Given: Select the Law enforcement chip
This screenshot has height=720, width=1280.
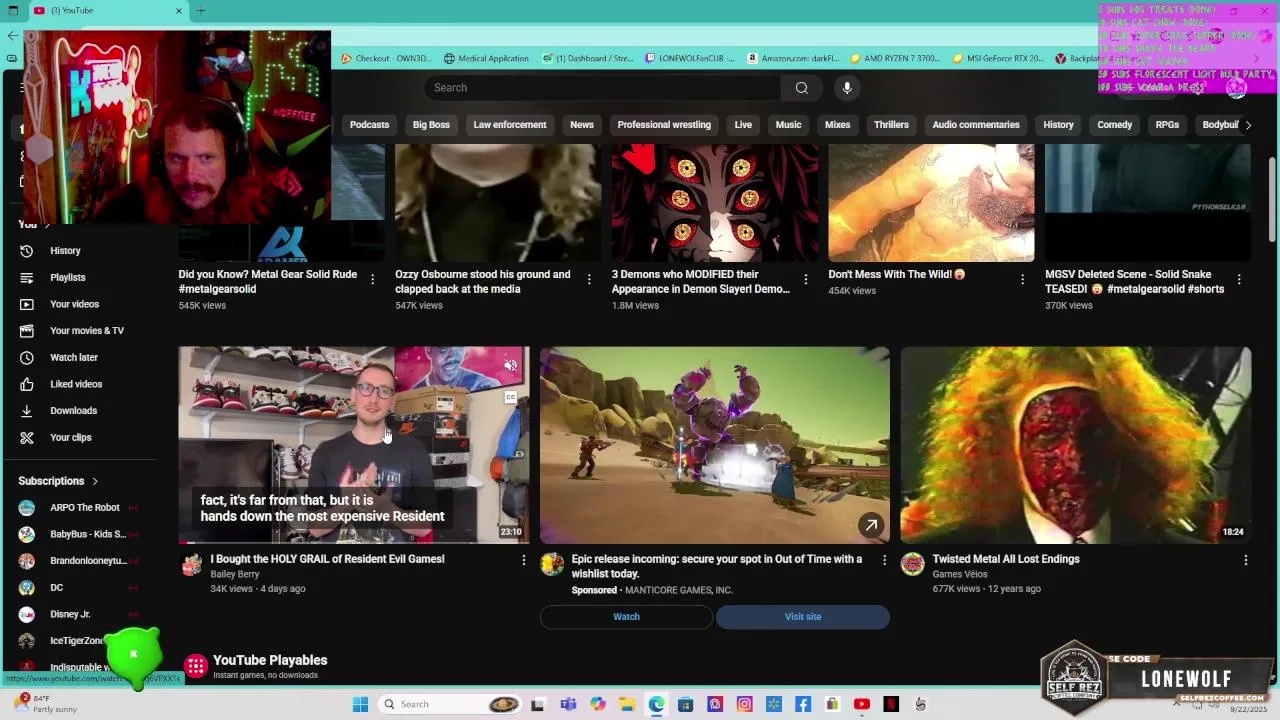Looking at the screenshot, I should point(510,125).
